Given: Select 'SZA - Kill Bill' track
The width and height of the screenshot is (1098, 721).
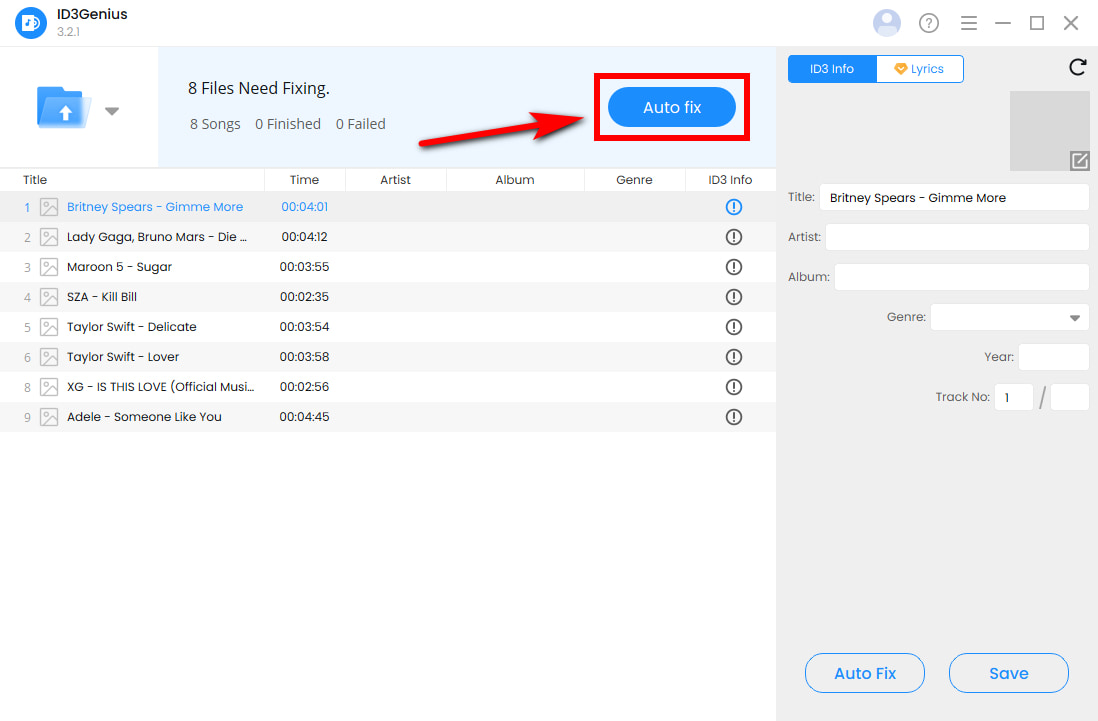Looking at the screenshot, I should point(388,297).
